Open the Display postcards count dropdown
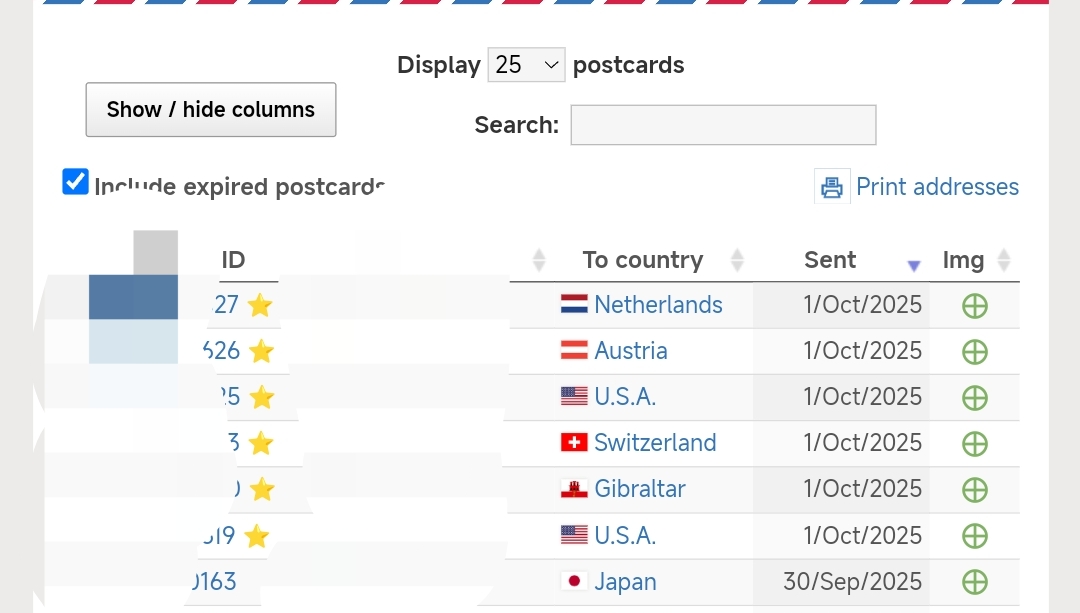This screenshot has height=613, width=1080. coord(526,65)
